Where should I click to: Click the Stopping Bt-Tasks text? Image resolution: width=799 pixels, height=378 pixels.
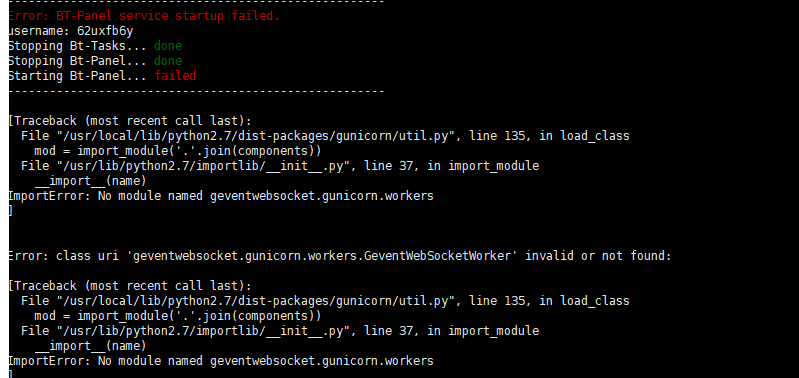pos(79,46)
